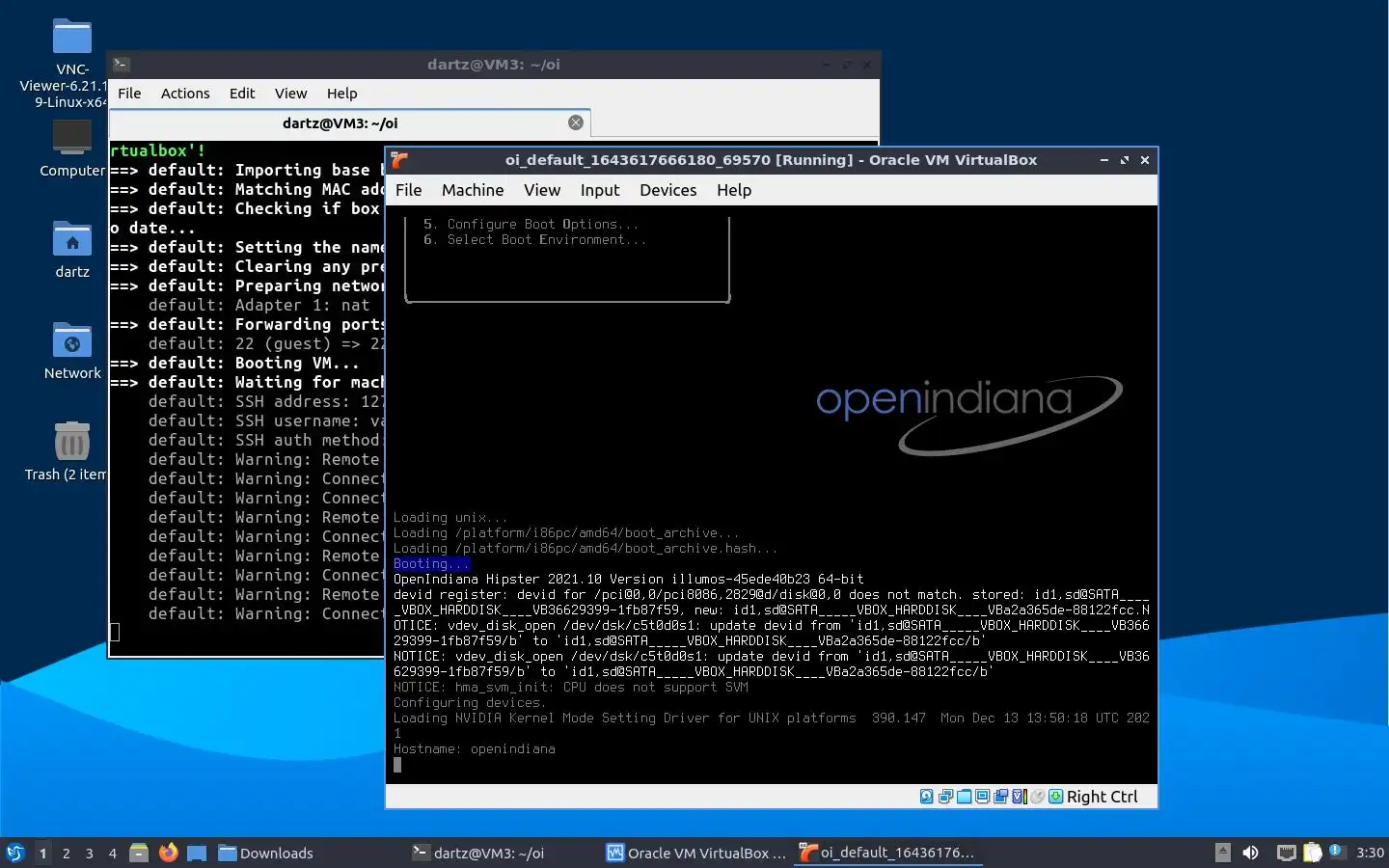This screenshot has width=1389, height=868.
Task: Click the highlighted Booting... text in VM console
Action: [x=430, y=563]
